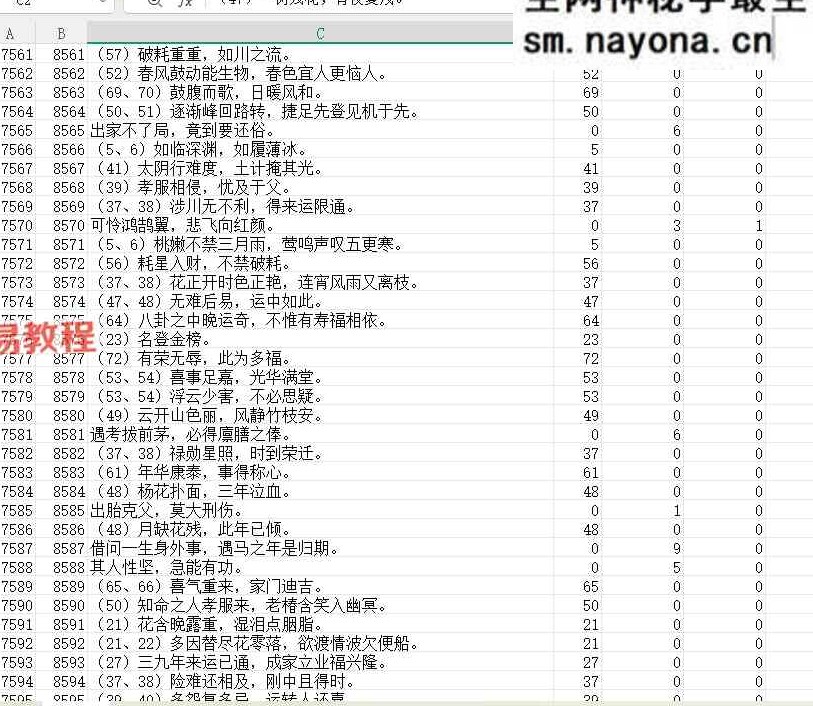Select cell '(37、38)险难还相及，刚中且得时。'

320,682
